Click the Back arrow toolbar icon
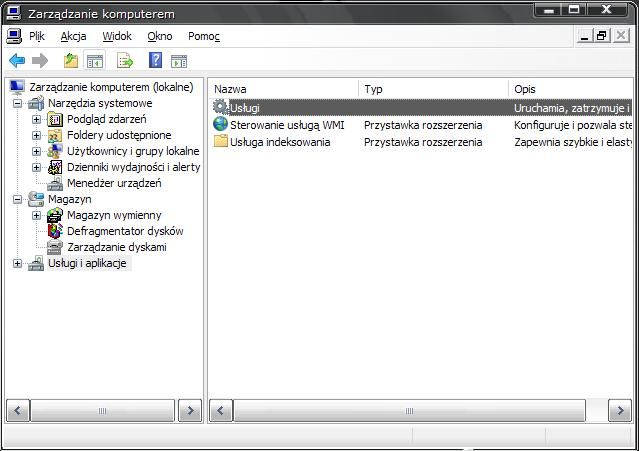The width and height of the screenshot is (639, 451). click(17, 61)
